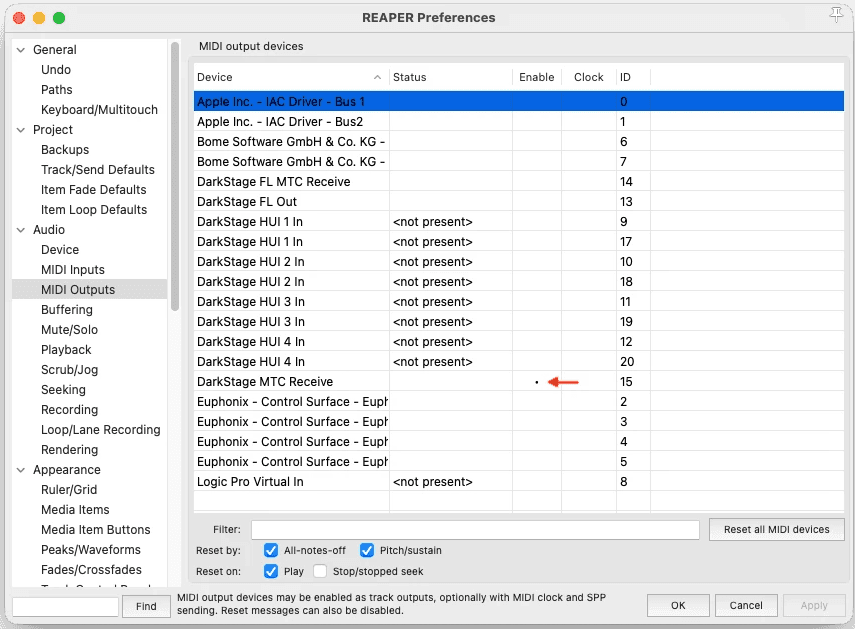The image size is (855, 629).
Task: Select DarkStage HUI 4 In ID 20
Action: [x=519, y=362]
